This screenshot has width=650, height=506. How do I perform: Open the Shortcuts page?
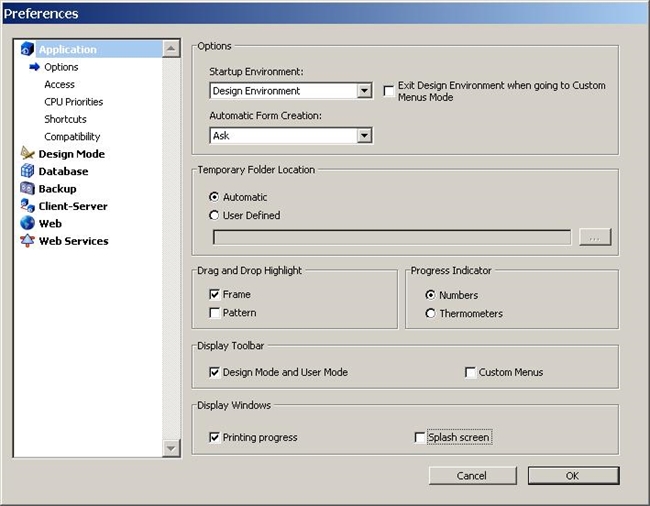point(65,119)
